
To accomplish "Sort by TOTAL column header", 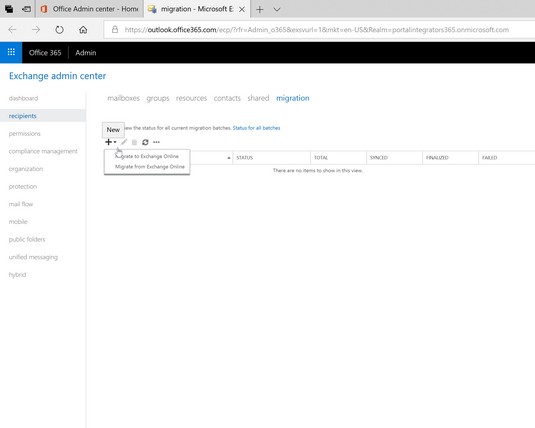I will point(338,158).
